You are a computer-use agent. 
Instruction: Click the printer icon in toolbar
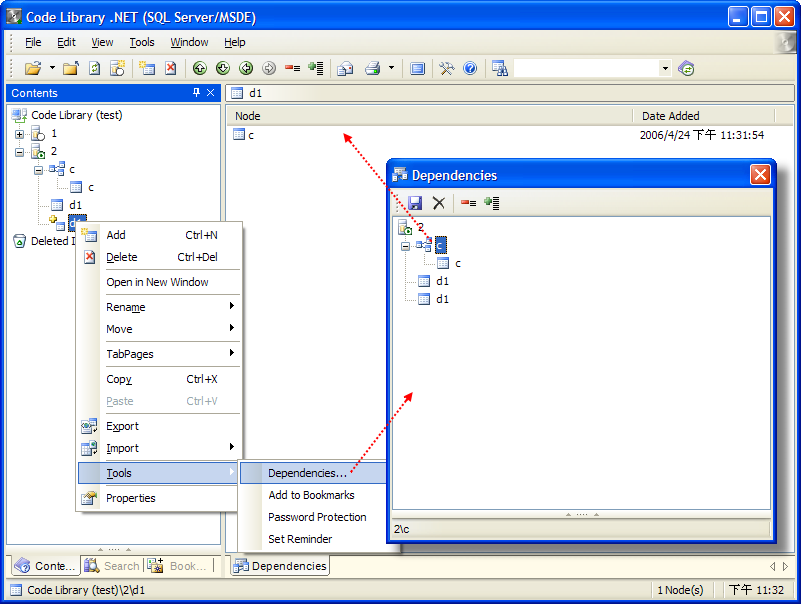click(372, 68)
